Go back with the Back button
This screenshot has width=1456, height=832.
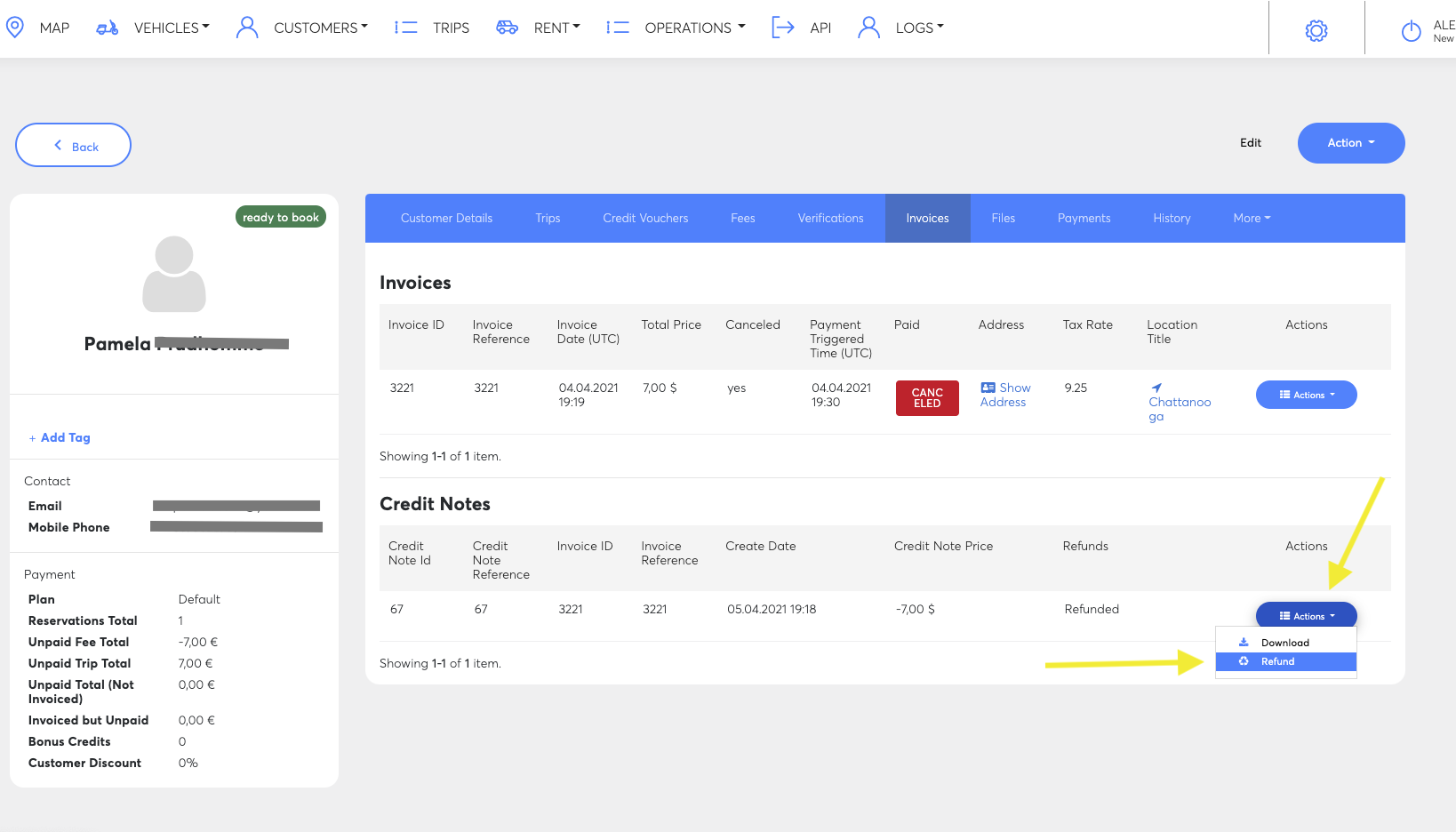[x=73, y=145]
